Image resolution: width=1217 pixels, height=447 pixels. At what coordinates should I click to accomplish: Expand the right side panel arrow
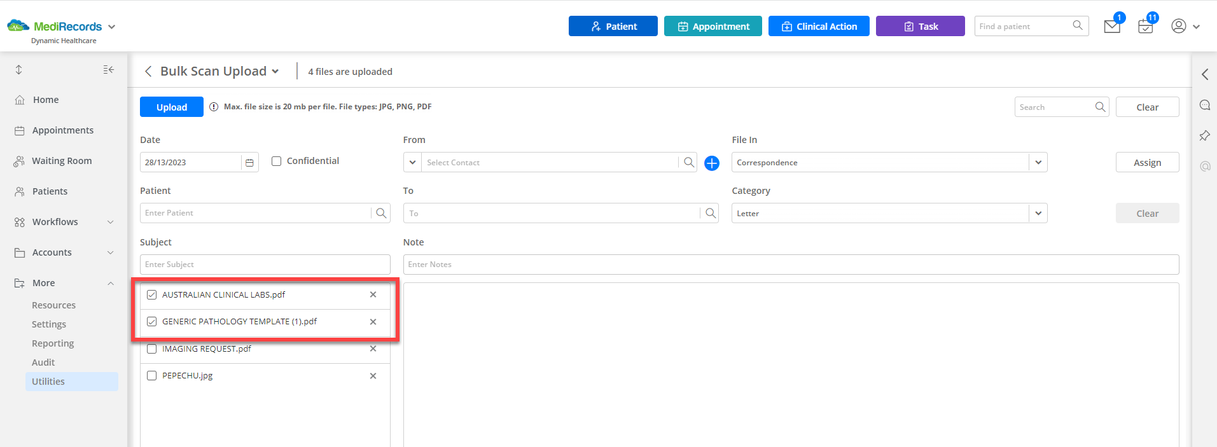(x=1204, y=74)
